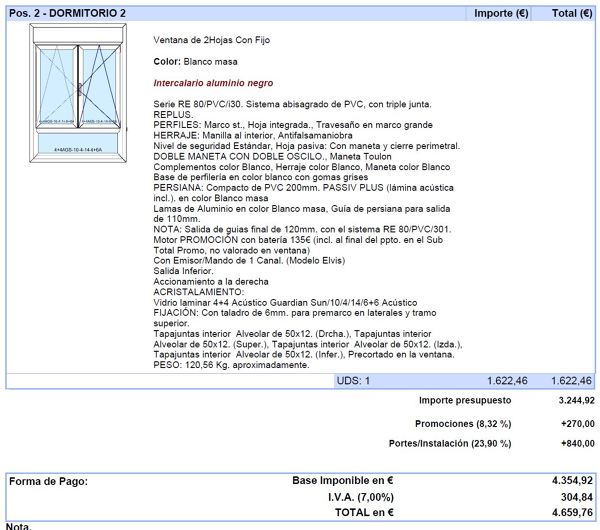Click the 'Color: Blanco masa' line
The width and height of the screenshot is (600, 530).
(x=195, y=62)
